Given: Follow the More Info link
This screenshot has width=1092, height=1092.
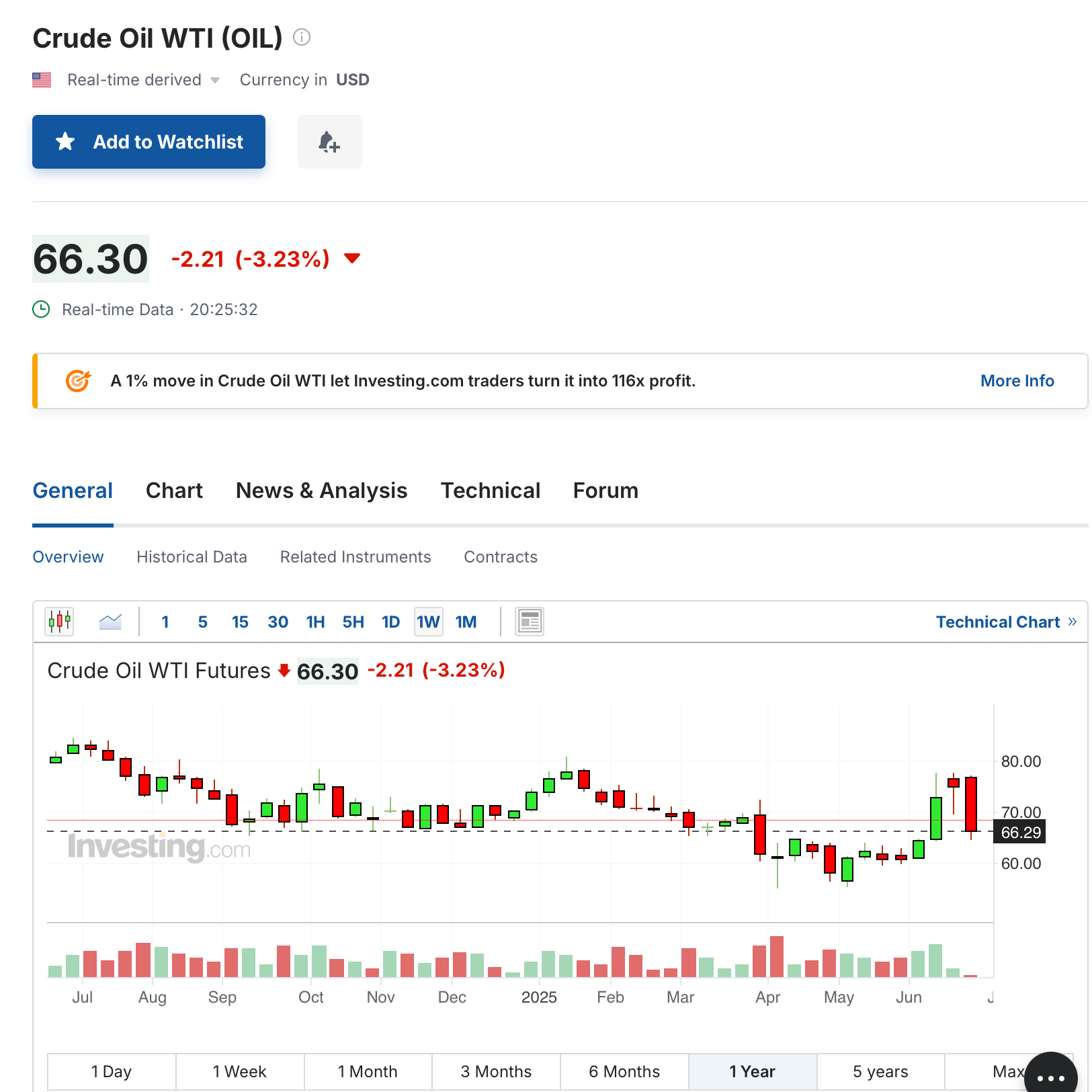Looking at the screenshot, I should click(x=1017, y=380).
